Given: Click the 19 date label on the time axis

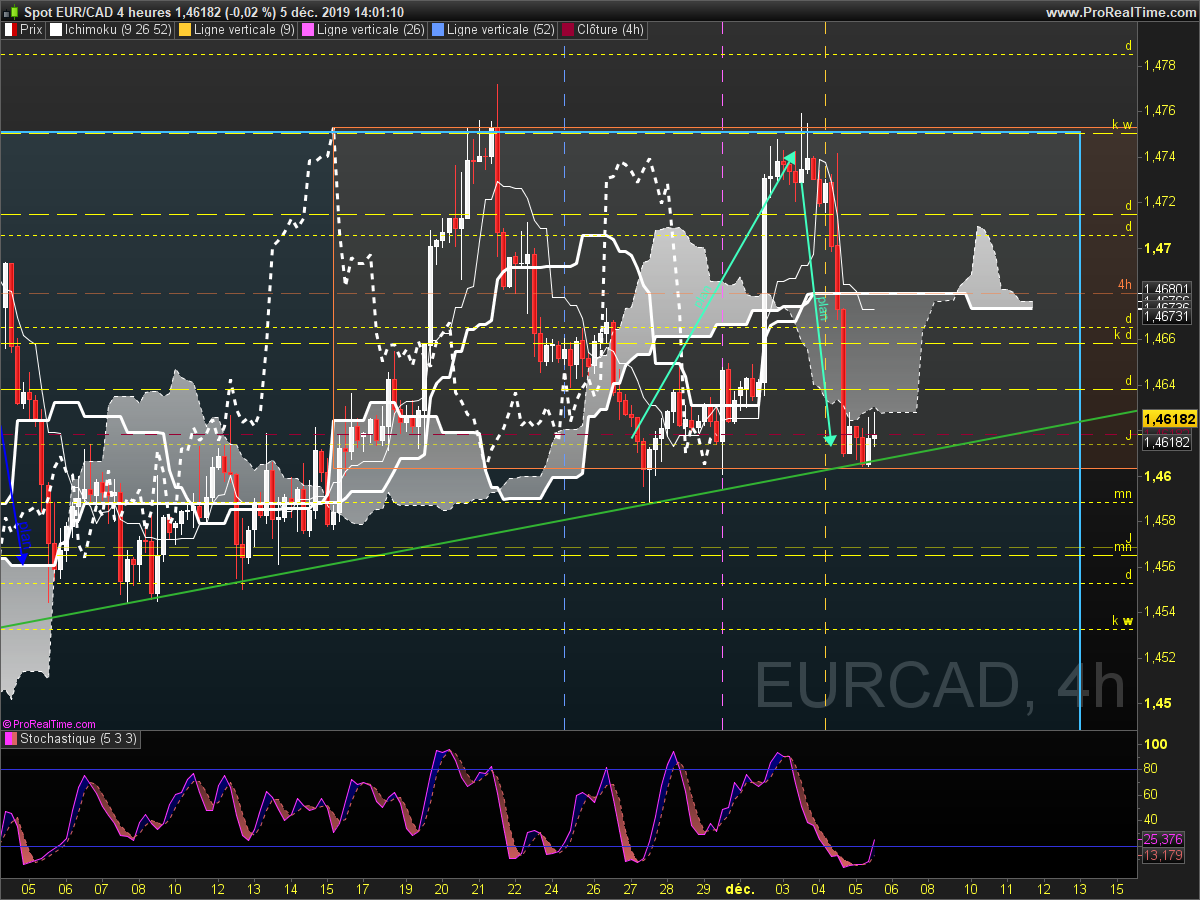Looking at the screenshot, I should point(405,888).
